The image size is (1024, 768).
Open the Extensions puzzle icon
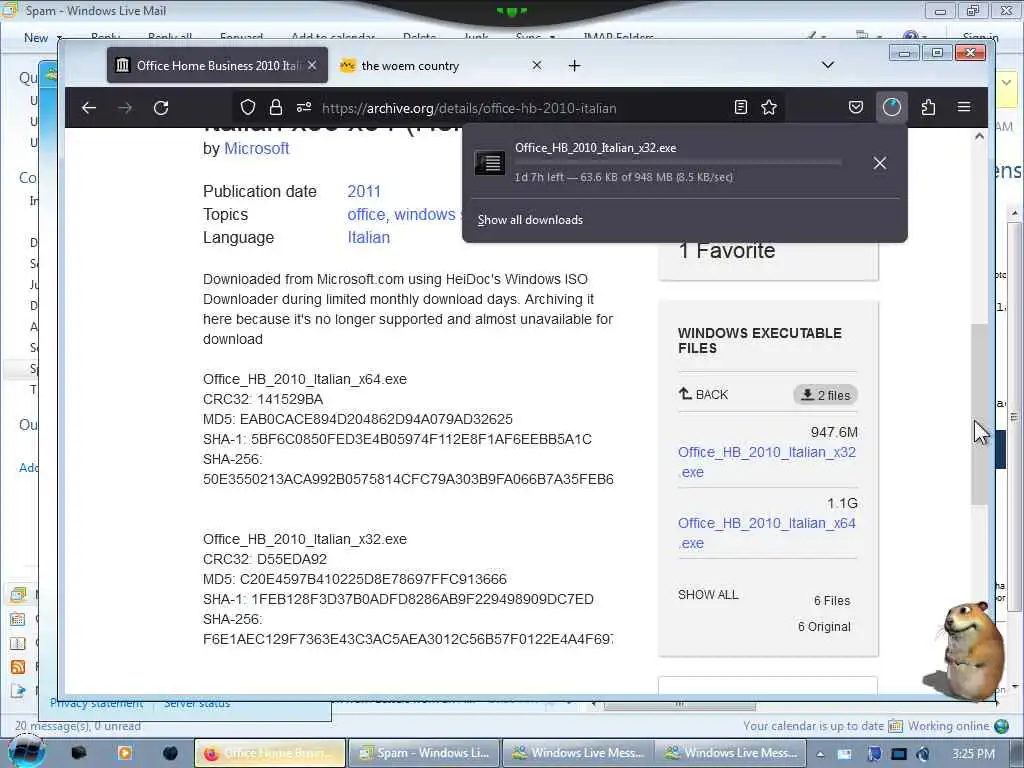[x=928, y=108]
